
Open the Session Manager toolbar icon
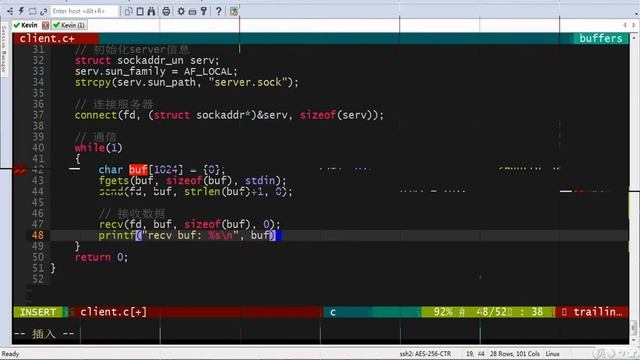point(10,11)
